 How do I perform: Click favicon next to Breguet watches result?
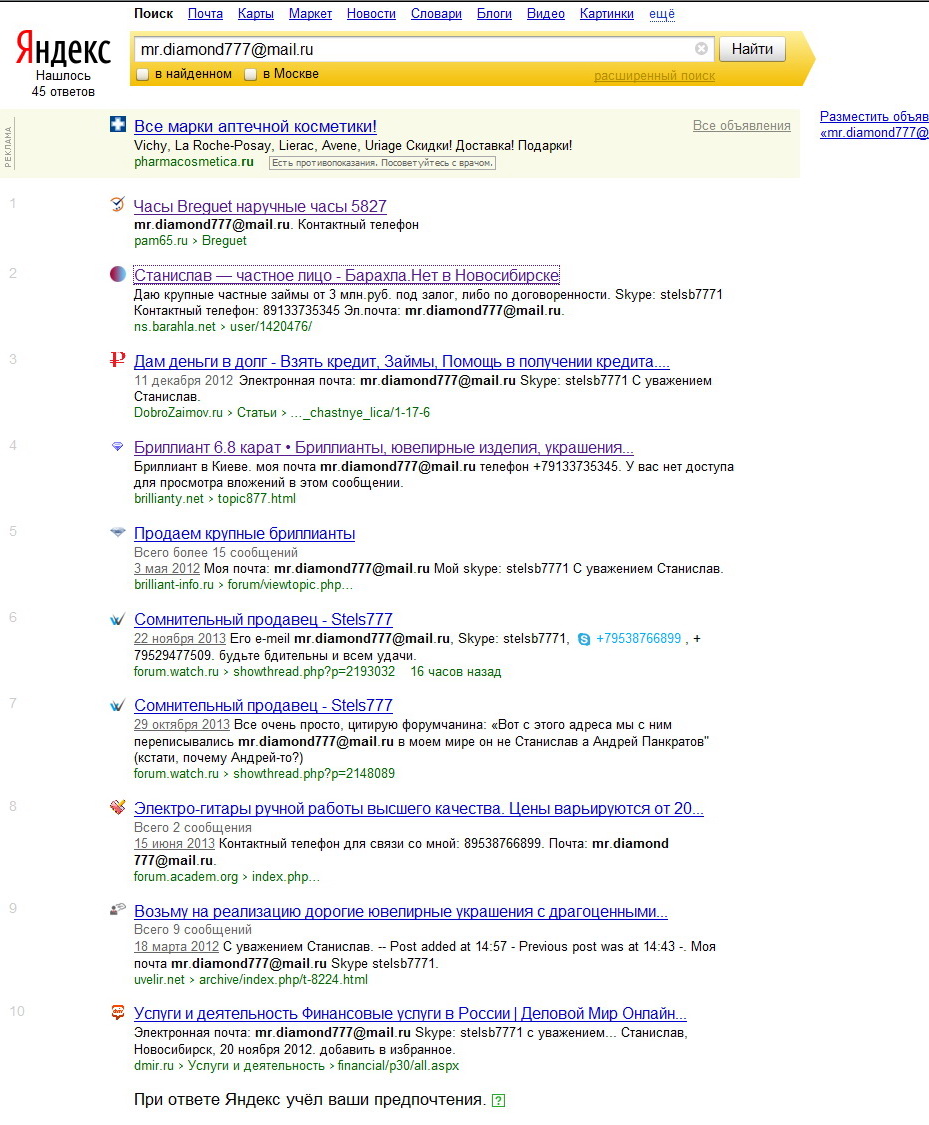point(118,206)
